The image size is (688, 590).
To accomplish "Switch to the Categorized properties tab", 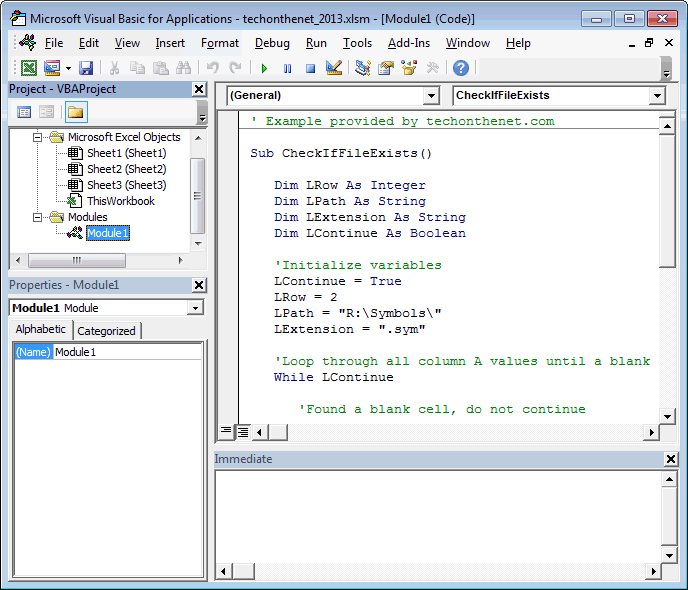I will pos(107,331).
